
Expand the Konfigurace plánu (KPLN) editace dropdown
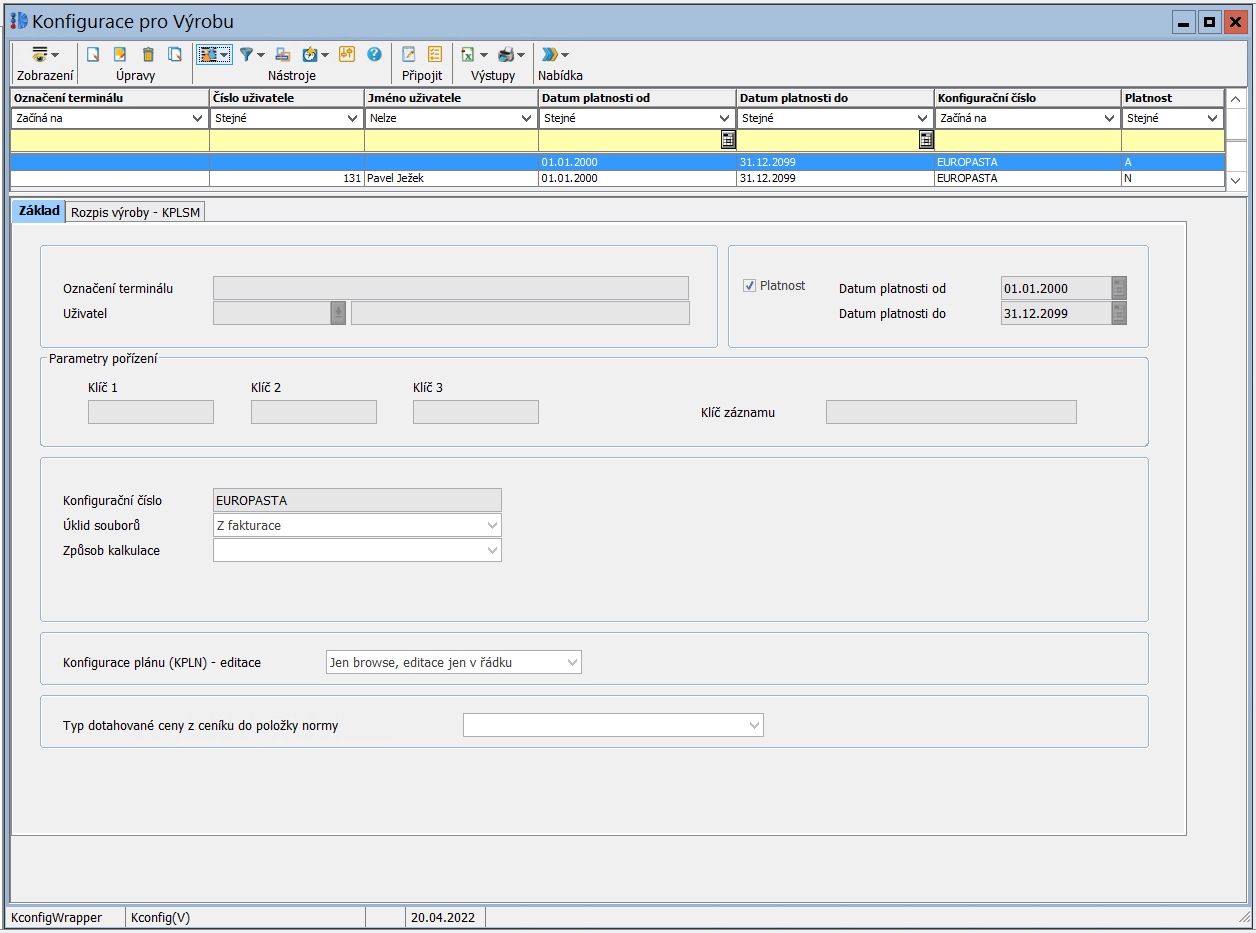point(572,662)
